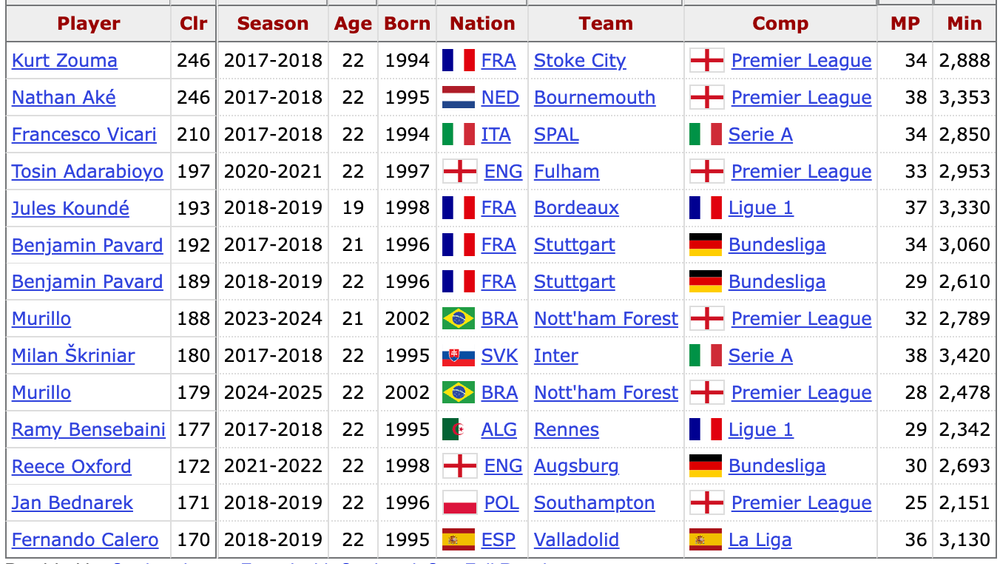Click the Netherlands flag in Nathan Aké's row

pos(458,98)
